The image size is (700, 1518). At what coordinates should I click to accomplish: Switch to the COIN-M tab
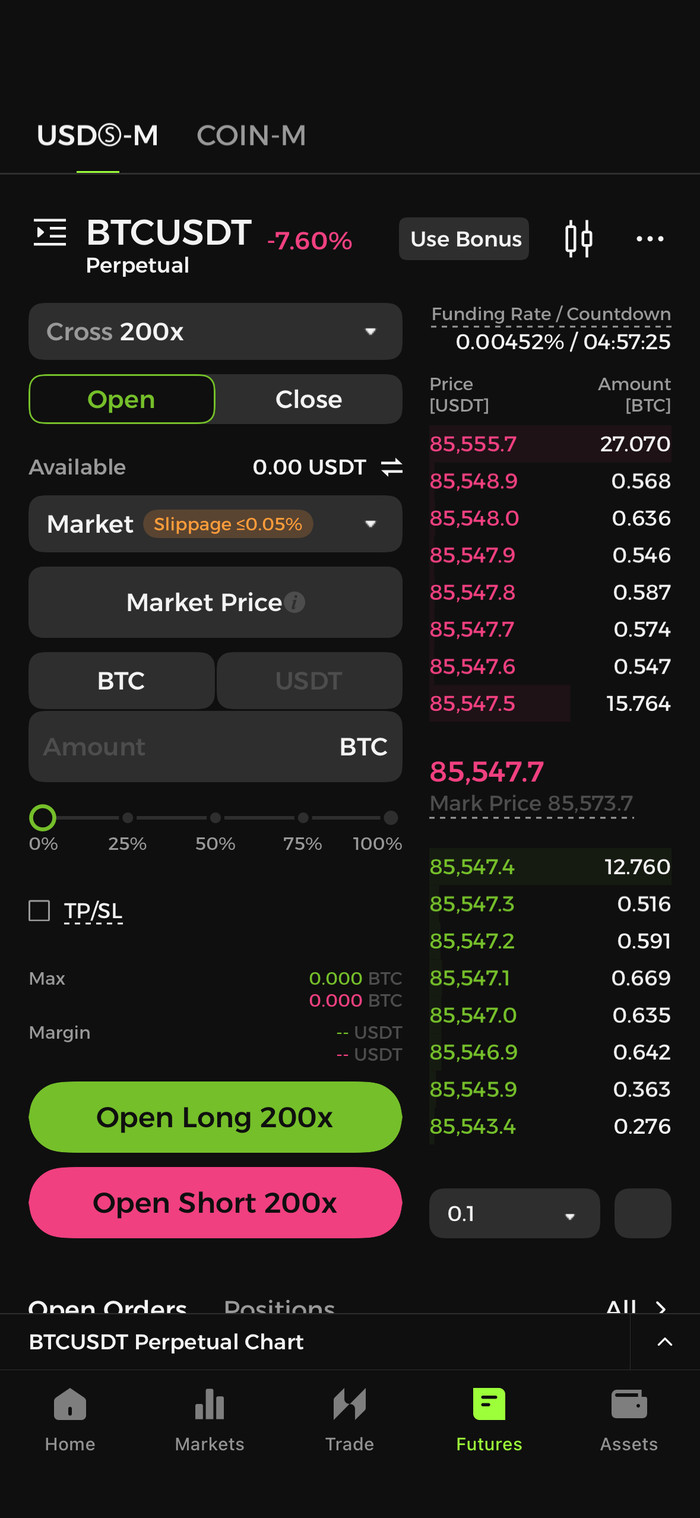(251, 136)
